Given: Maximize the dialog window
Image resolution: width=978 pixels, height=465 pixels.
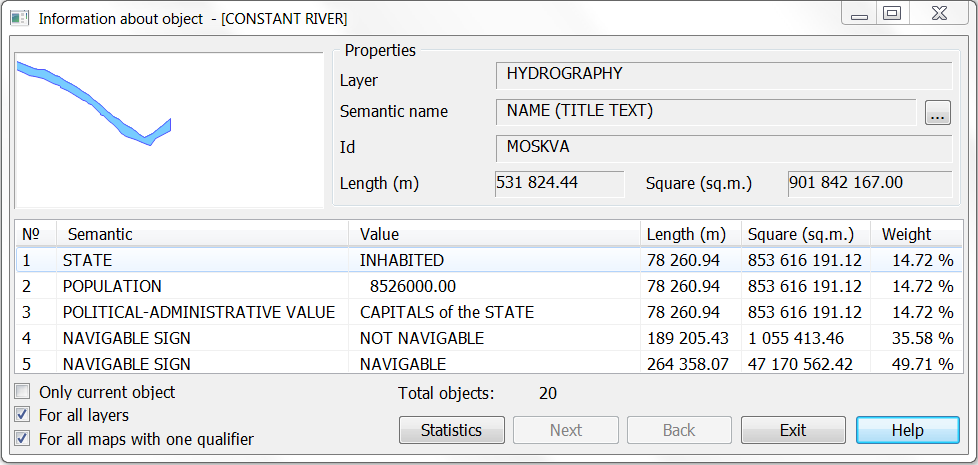Looking at the screenshot, I should (893, 14).
